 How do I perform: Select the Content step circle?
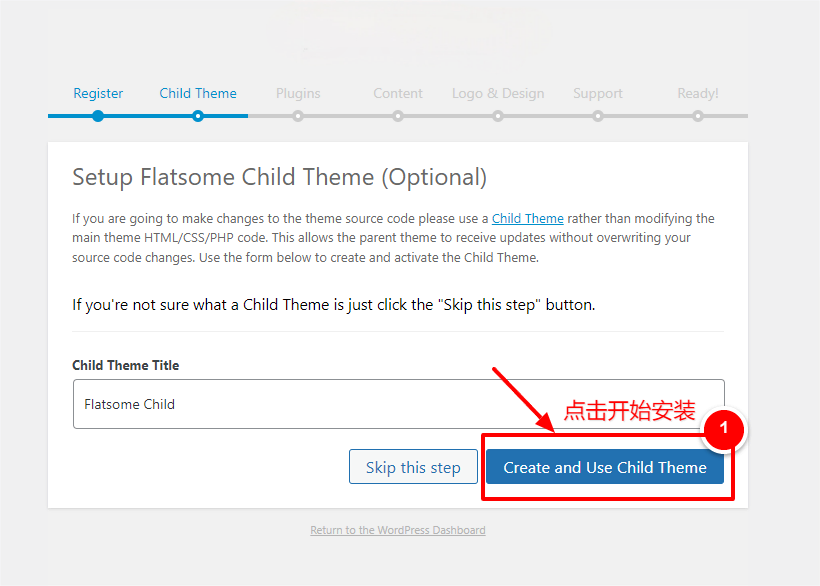397,115
